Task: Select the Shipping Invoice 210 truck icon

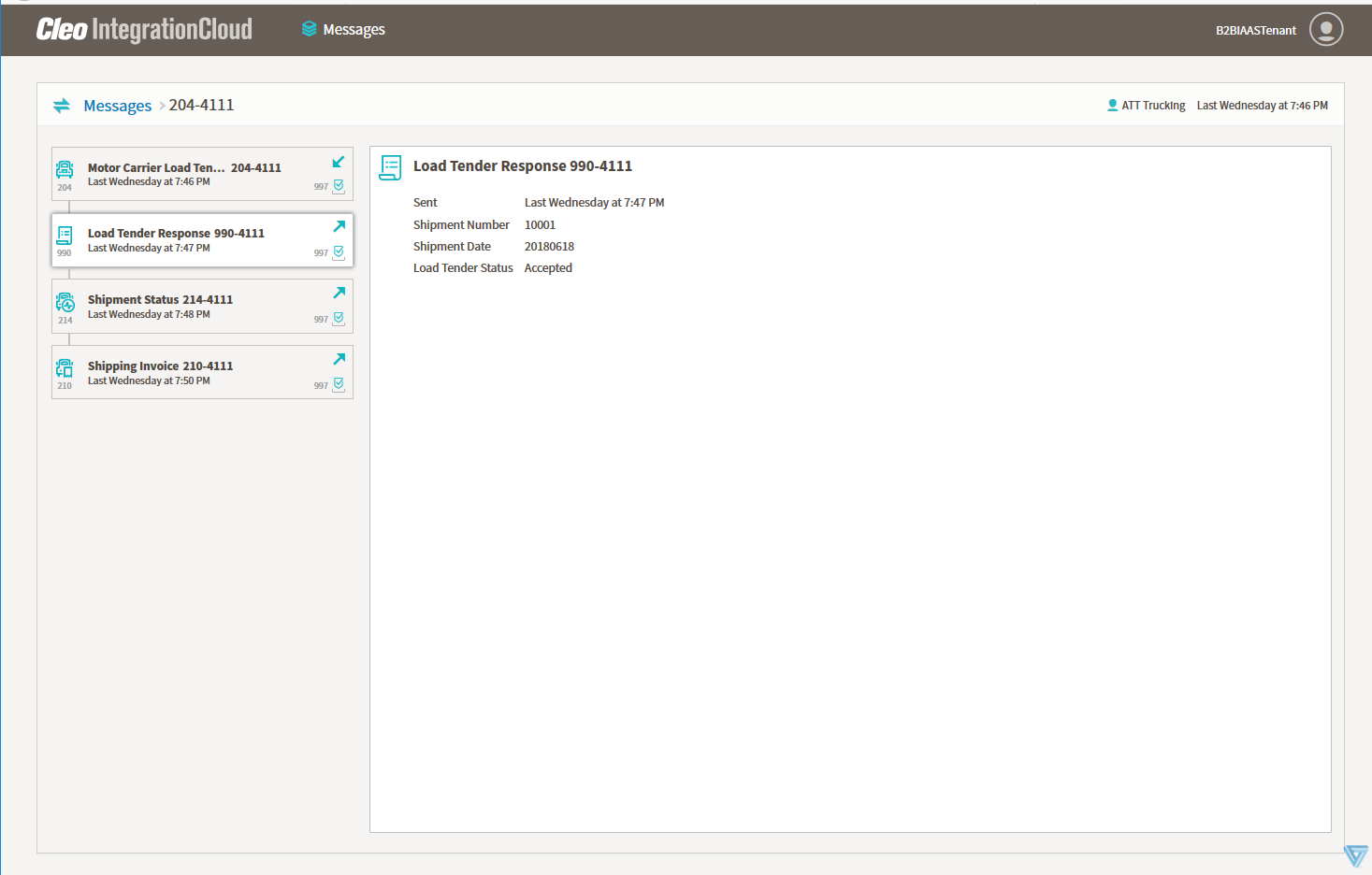Action: click(64, 369)
